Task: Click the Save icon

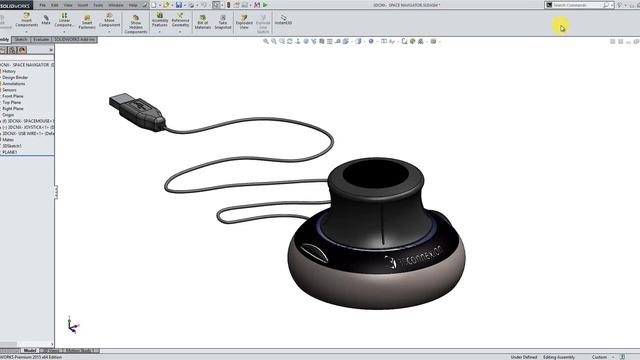Action: pos(179,5)
